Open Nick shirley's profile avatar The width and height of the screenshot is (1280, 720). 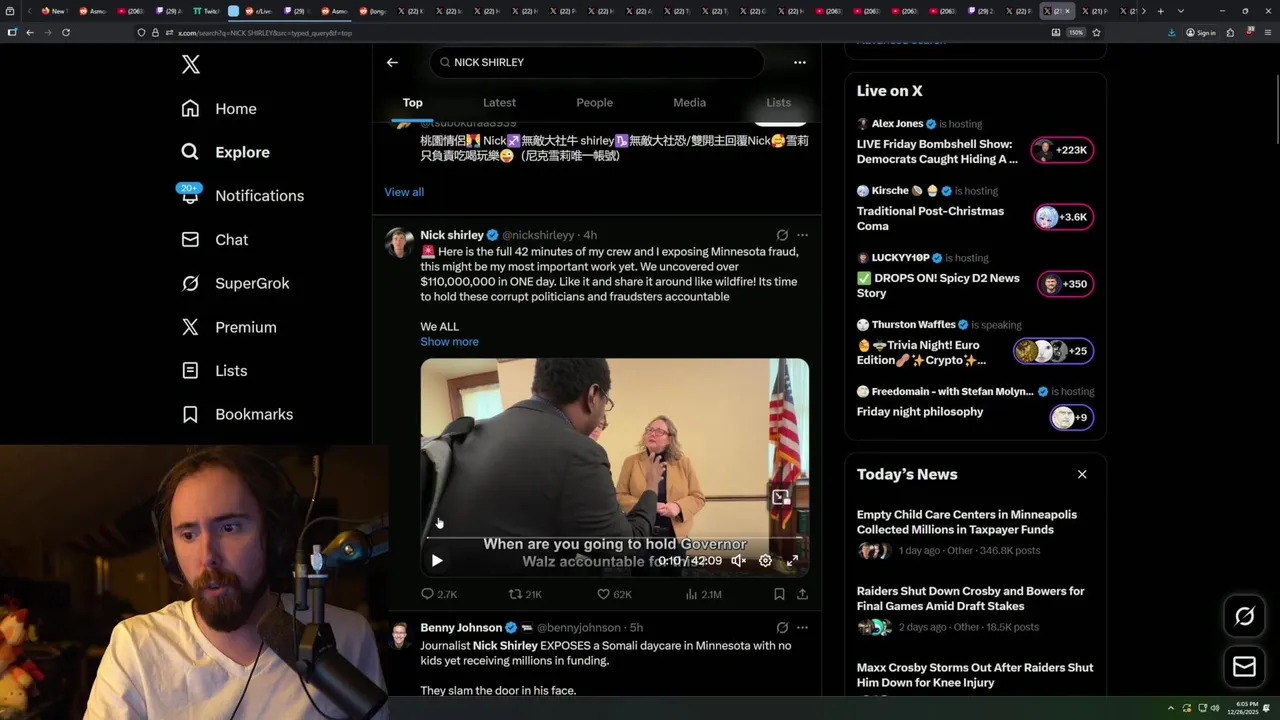[399, 242]
